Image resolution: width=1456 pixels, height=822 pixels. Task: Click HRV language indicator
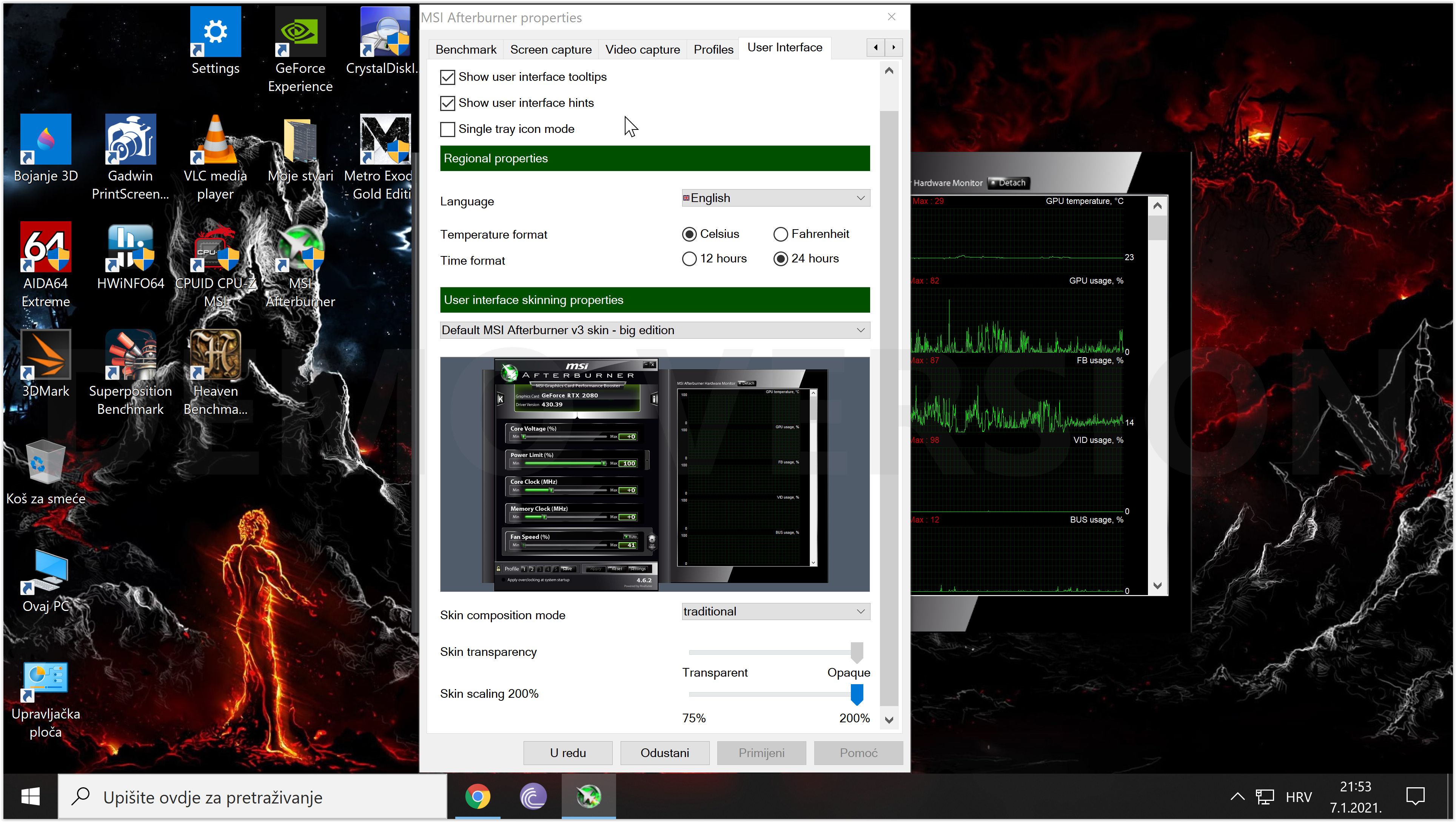(1298, 797)
